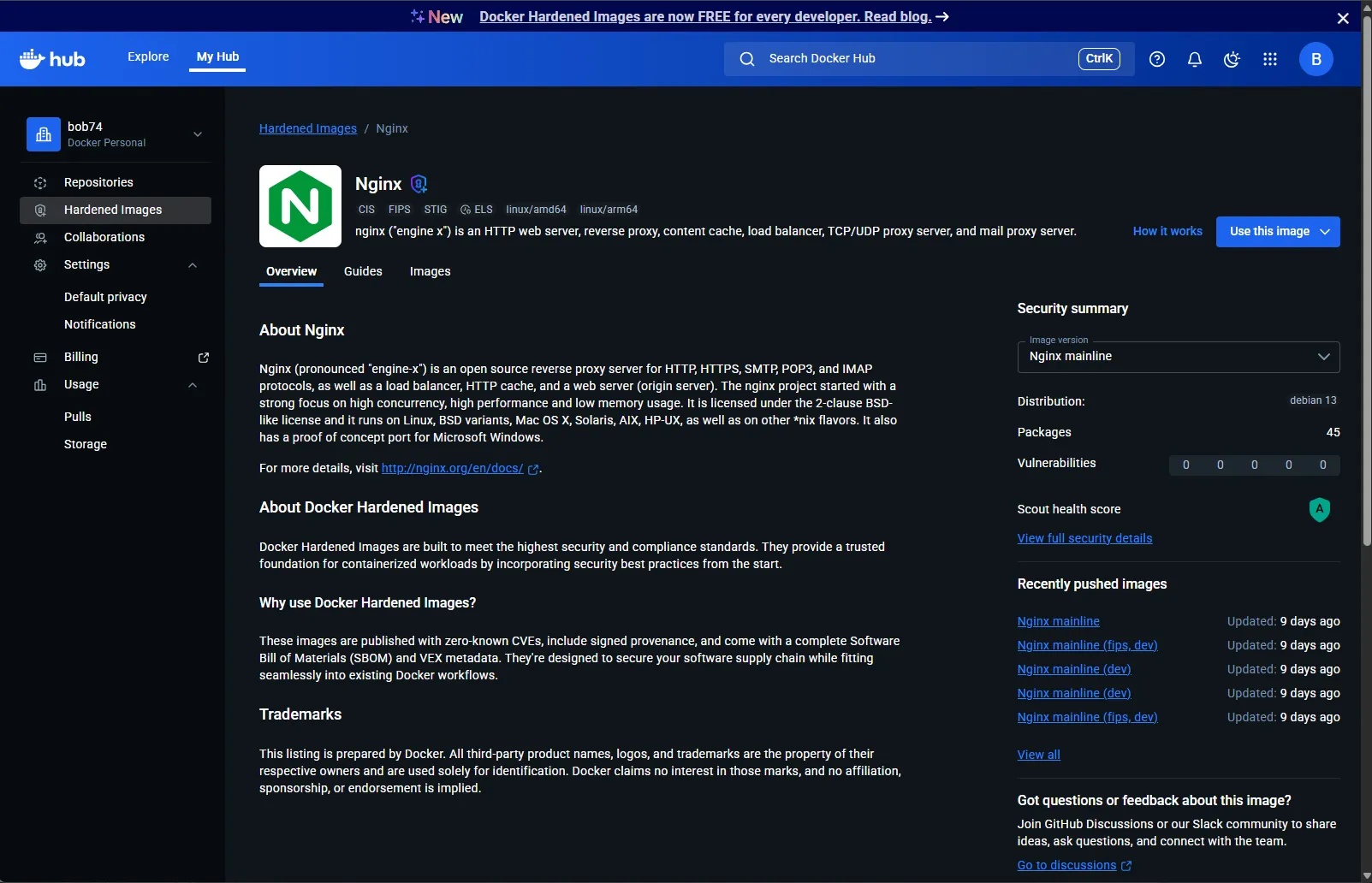Click the Nginx verified shield badge

click(x=418, y=183)
